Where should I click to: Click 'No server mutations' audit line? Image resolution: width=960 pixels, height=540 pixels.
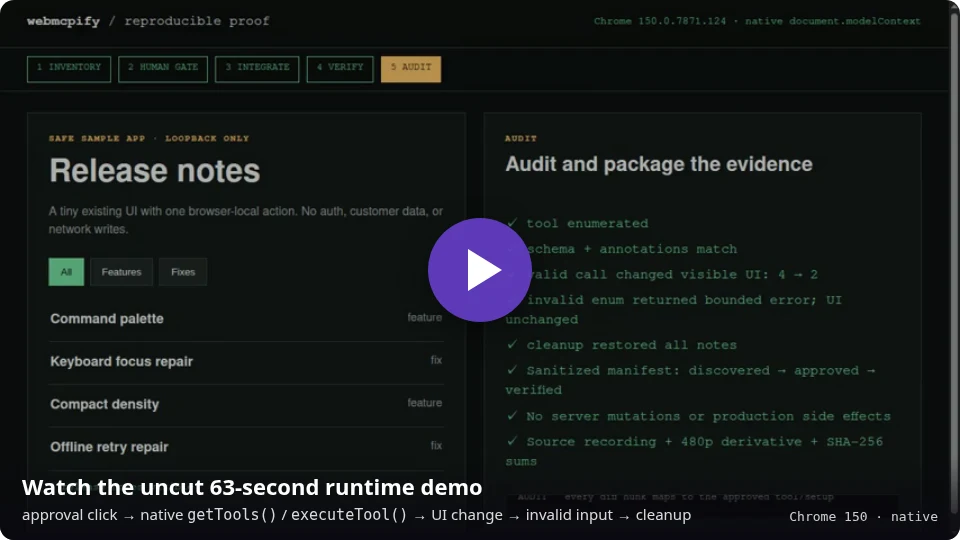pos(698,416)
